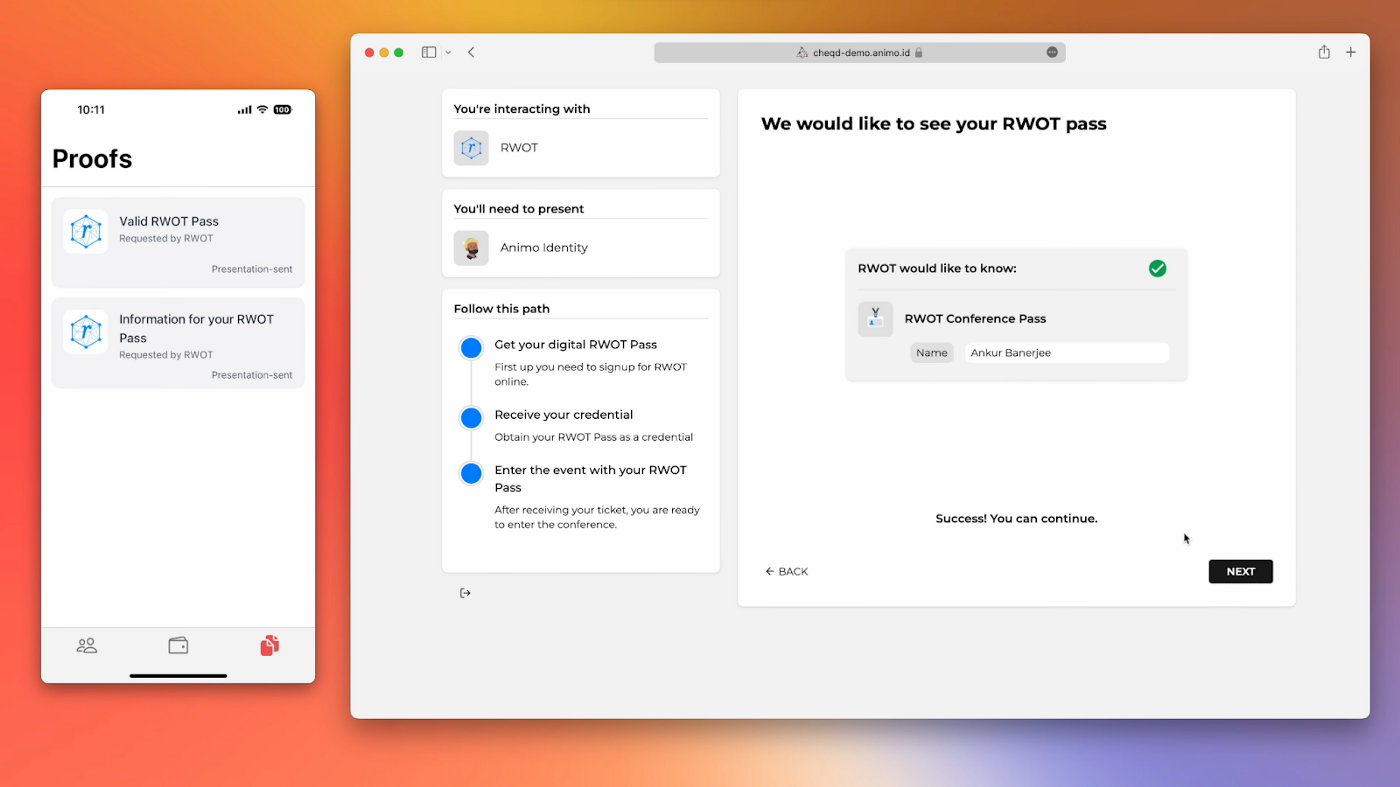Click the logout icon below path panel
The width and height of the screenshot is (1400, 787).
pos(465,593)
